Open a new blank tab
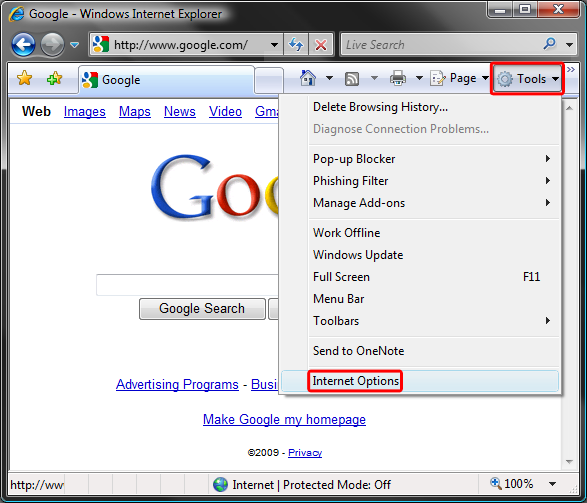587x503 pixels. point(269,80)
